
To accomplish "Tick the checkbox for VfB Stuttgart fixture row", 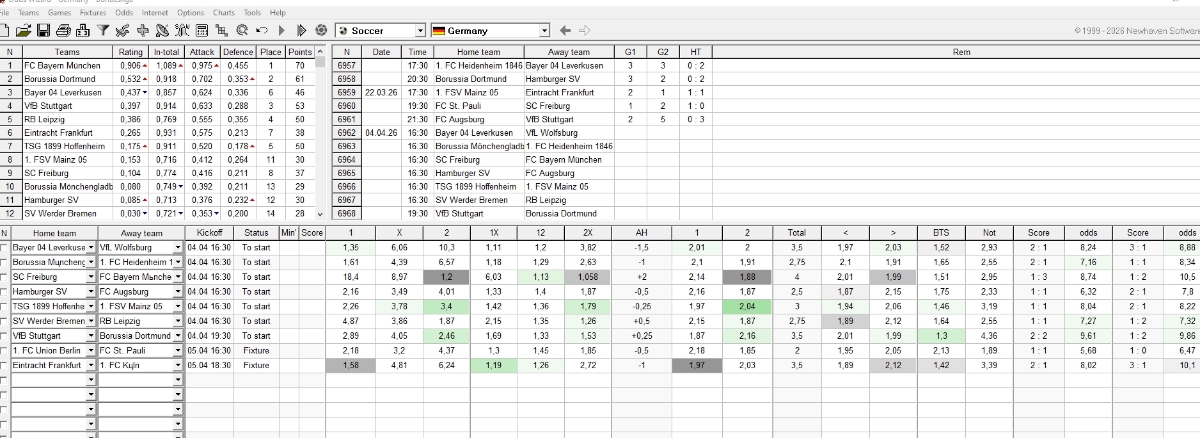I will pos(5,336).
